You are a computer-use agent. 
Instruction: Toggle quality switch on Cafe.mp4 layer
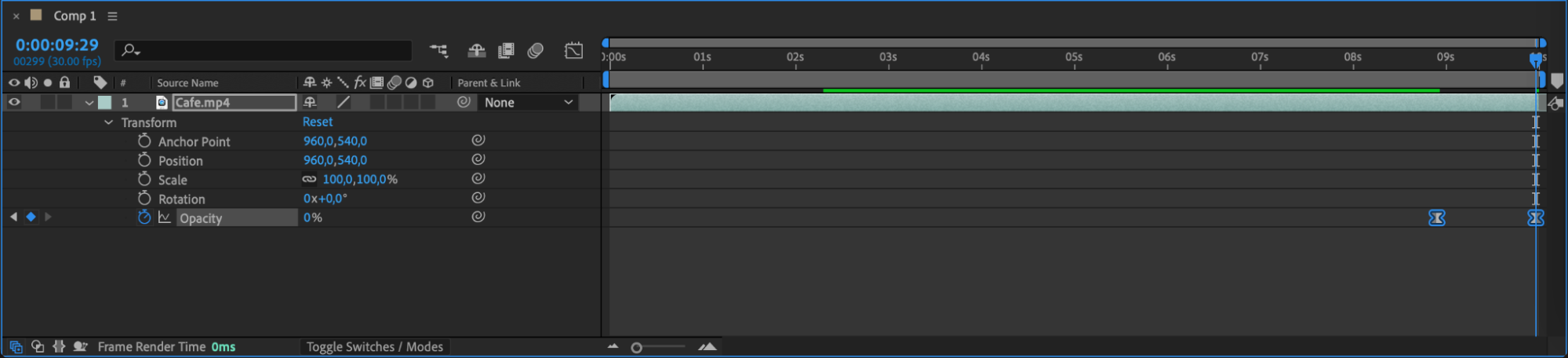344,102
